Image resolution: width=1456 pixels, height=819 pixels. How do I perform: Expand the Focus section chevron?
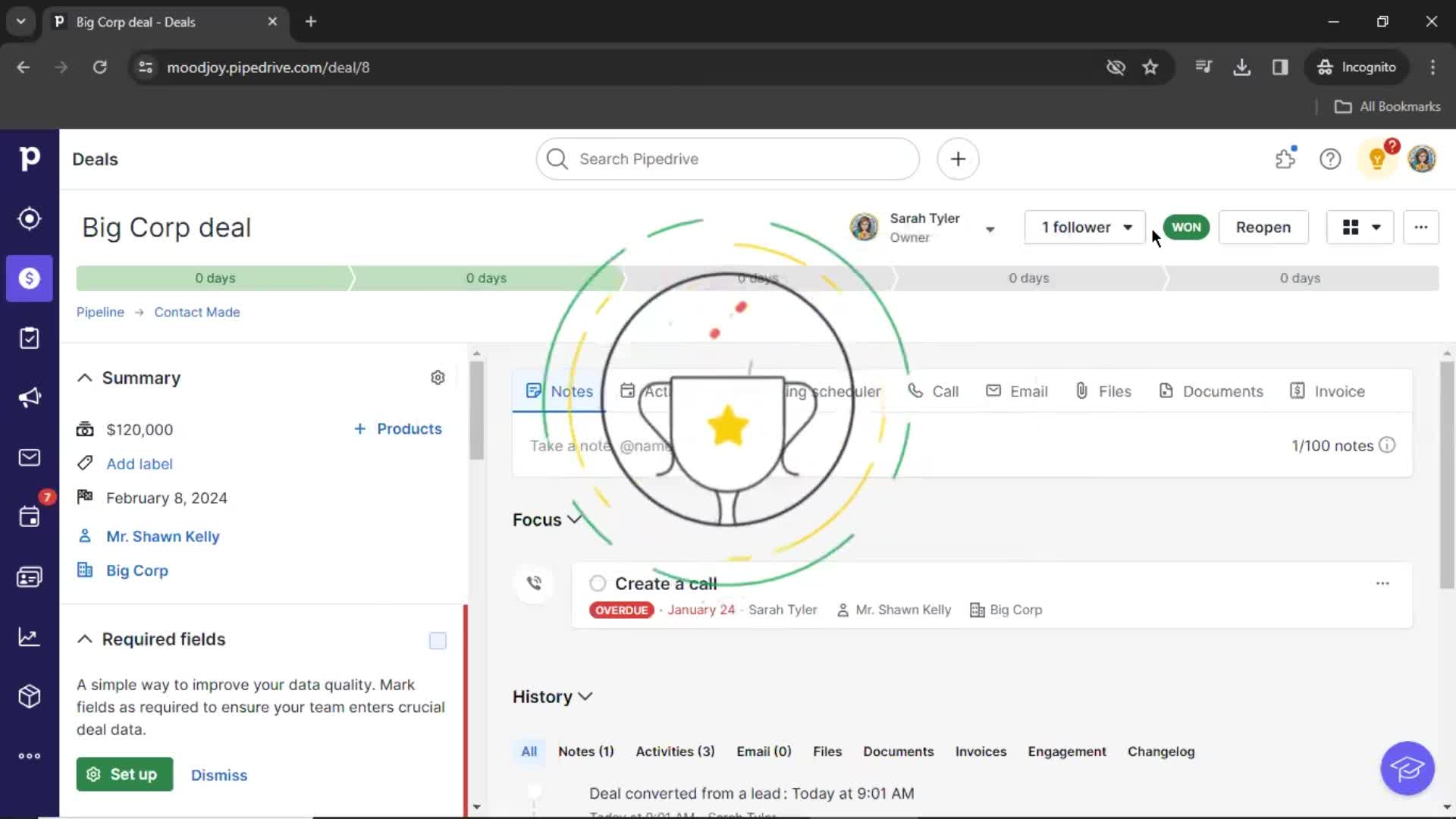[575, 518]
